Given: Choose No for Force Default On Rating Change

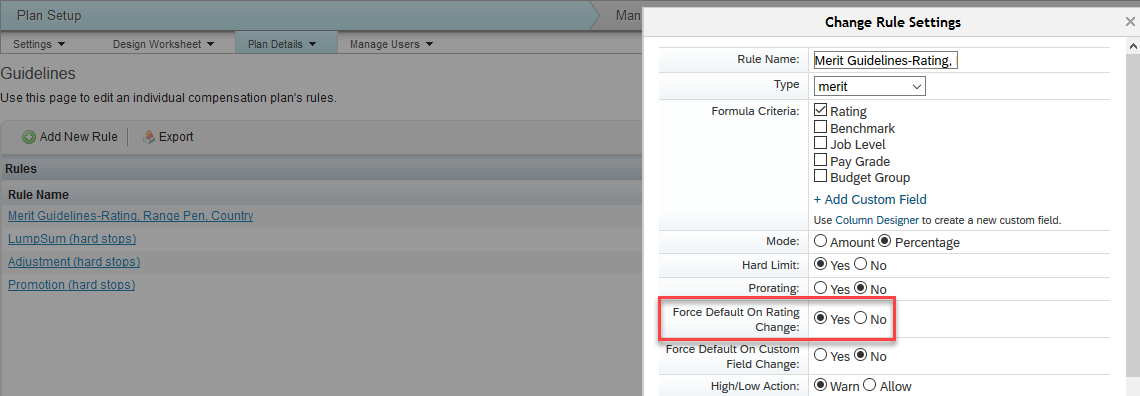Looking at the screenshot, I should coord(861,318).
